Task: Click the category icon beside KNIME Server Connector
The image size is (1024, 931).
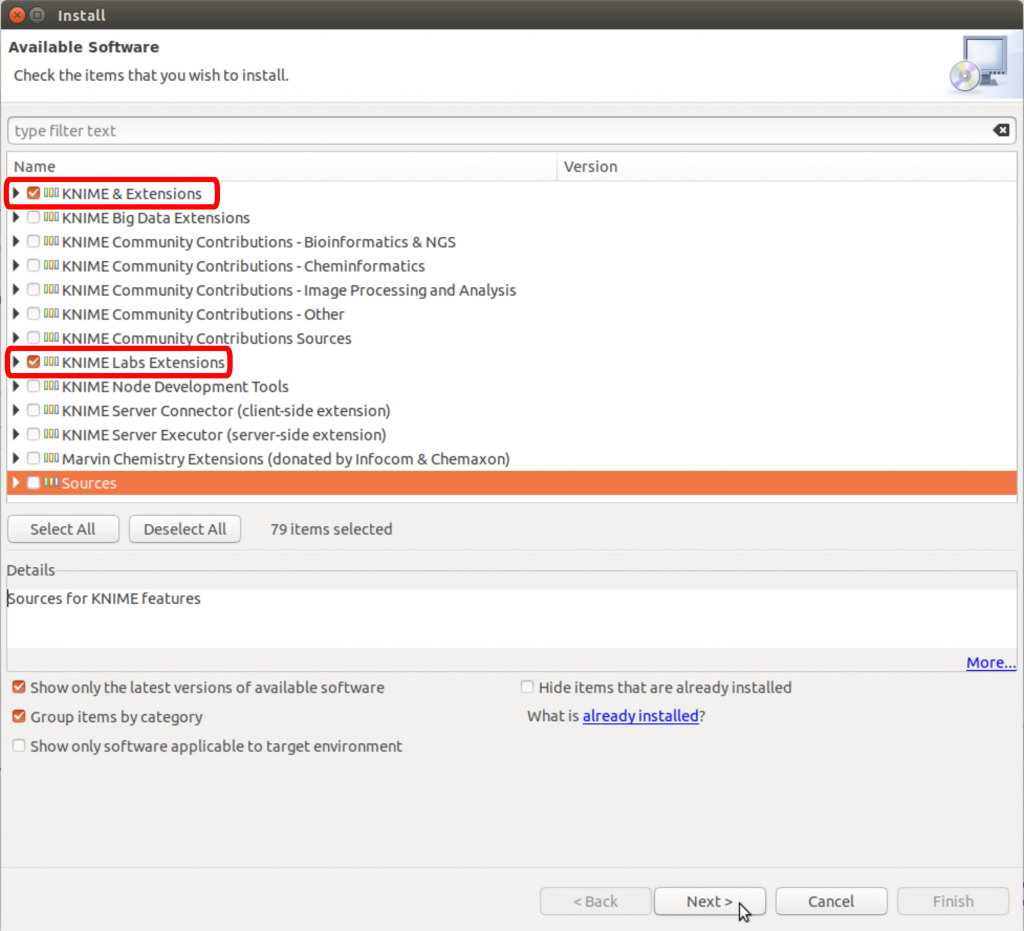Action: [x=51, y=411]
